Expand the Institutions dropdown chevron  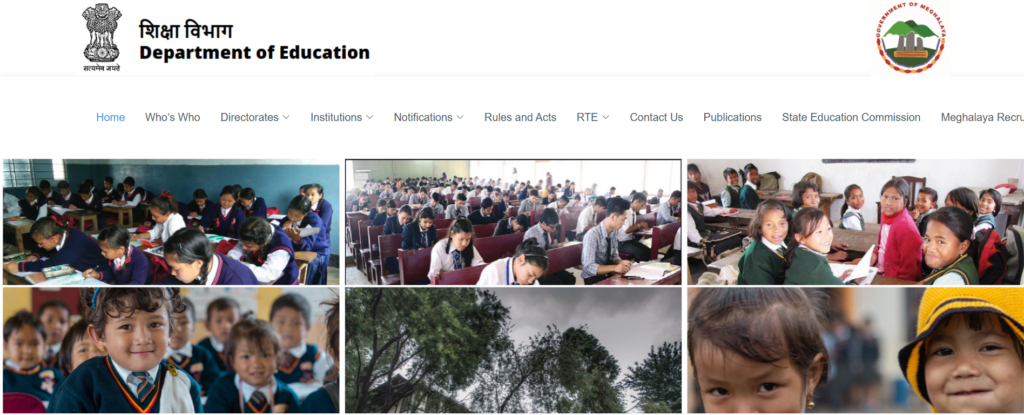[x=370, y=118]
